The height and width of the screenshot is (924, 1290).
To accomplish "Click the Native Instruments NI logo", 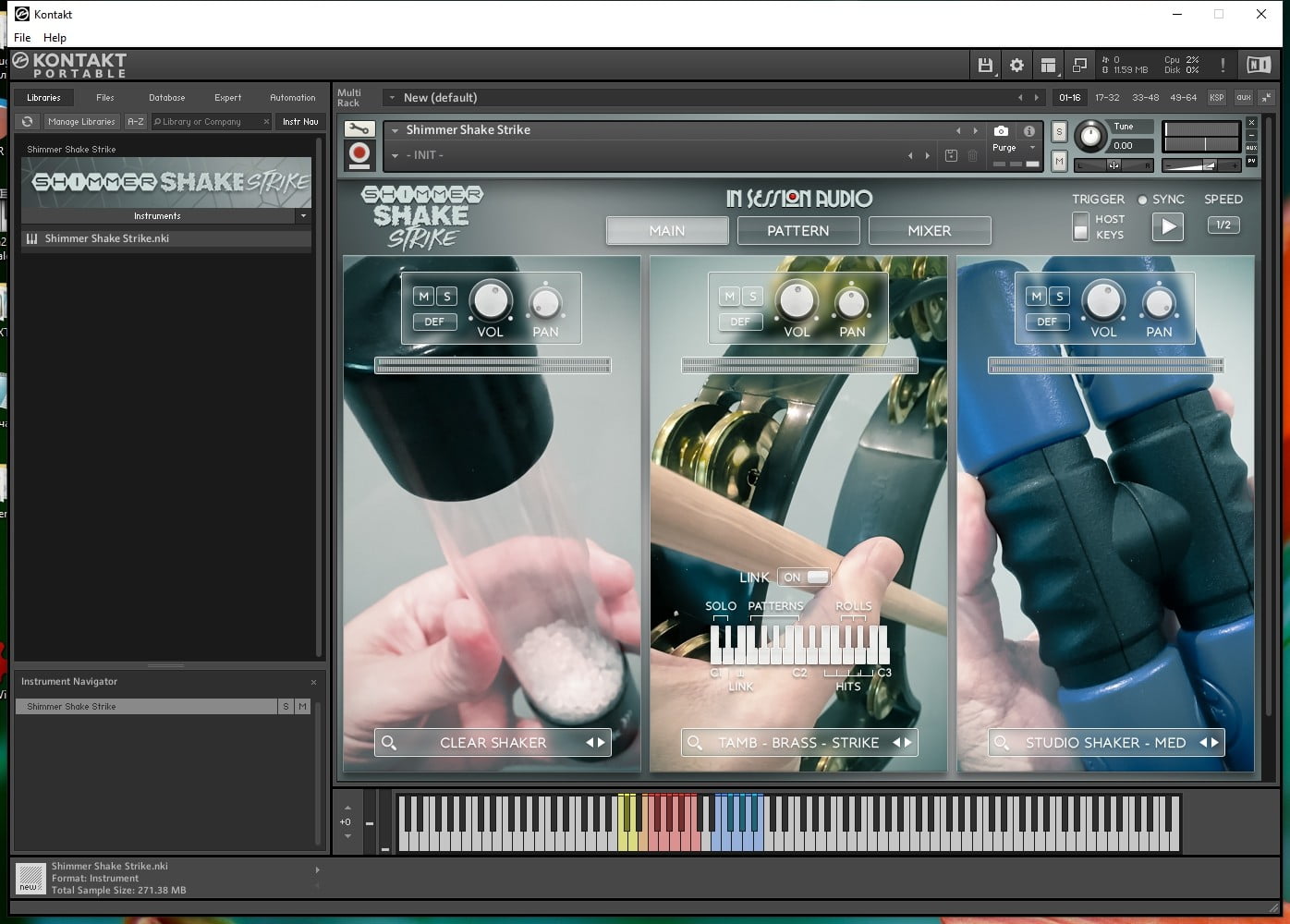I will point(1259,65).
